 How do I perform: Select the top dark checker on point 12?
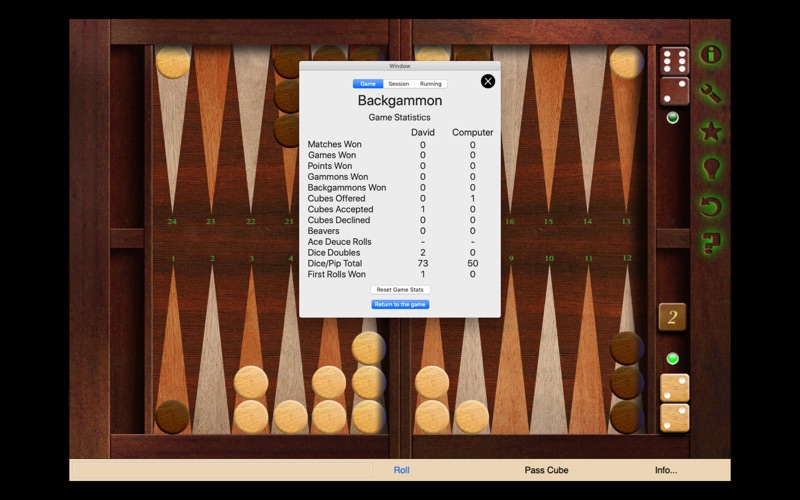(x=627, y=348)
